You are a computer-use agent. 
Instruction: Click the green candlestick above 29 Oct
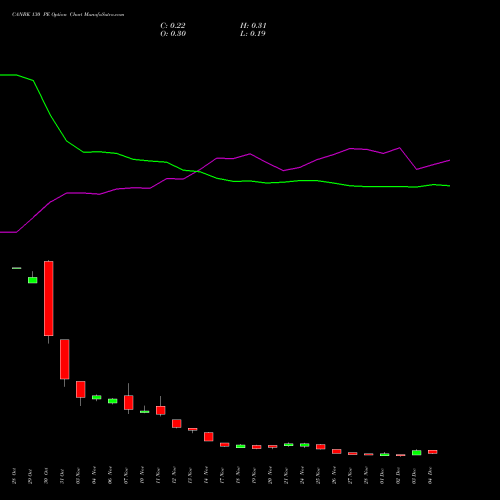pos(33,280)
